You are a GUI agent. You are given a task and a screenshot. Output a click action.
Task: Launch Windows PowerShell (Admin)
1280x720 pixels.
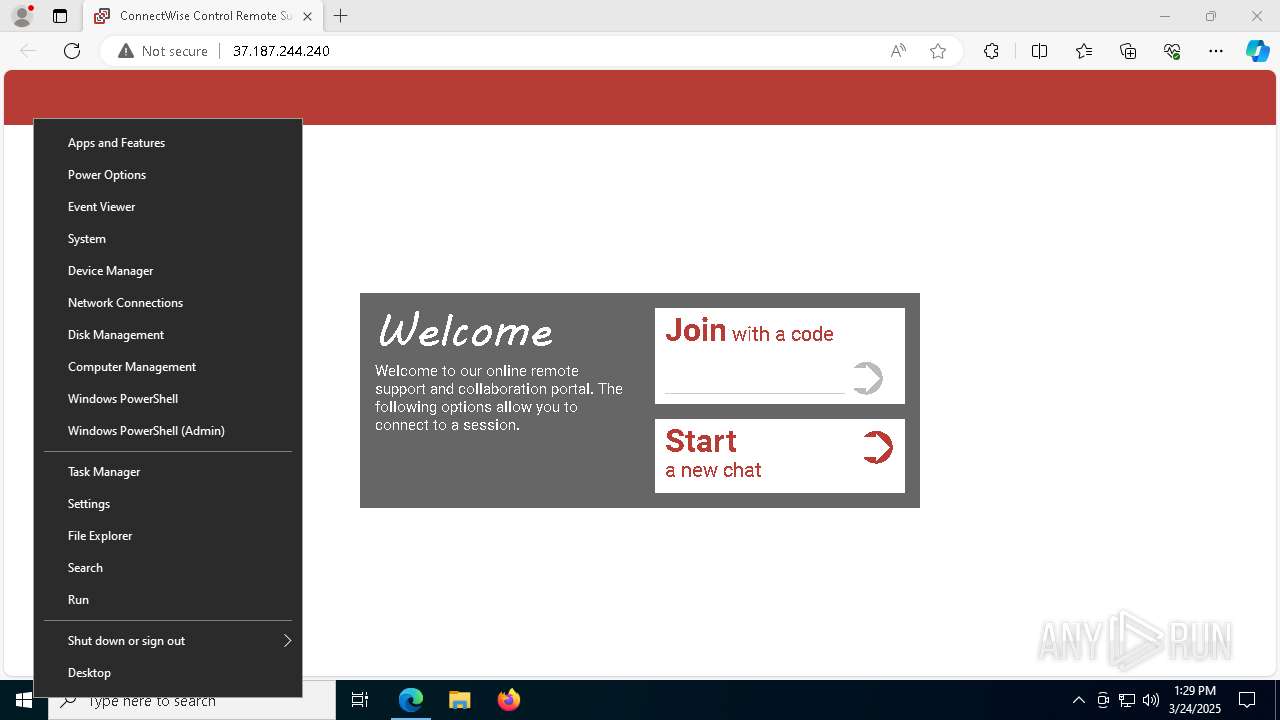(x=168, y=431)
